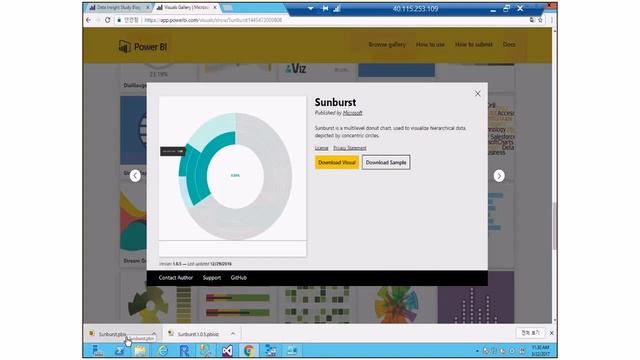
Task: Click the green square matrix thumbnail
Action: click(317, 305)
